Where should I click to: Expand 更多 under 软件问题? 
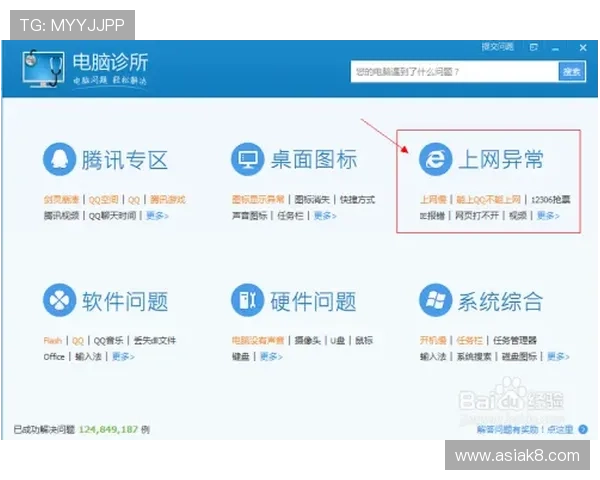click(x=123, y=356)
